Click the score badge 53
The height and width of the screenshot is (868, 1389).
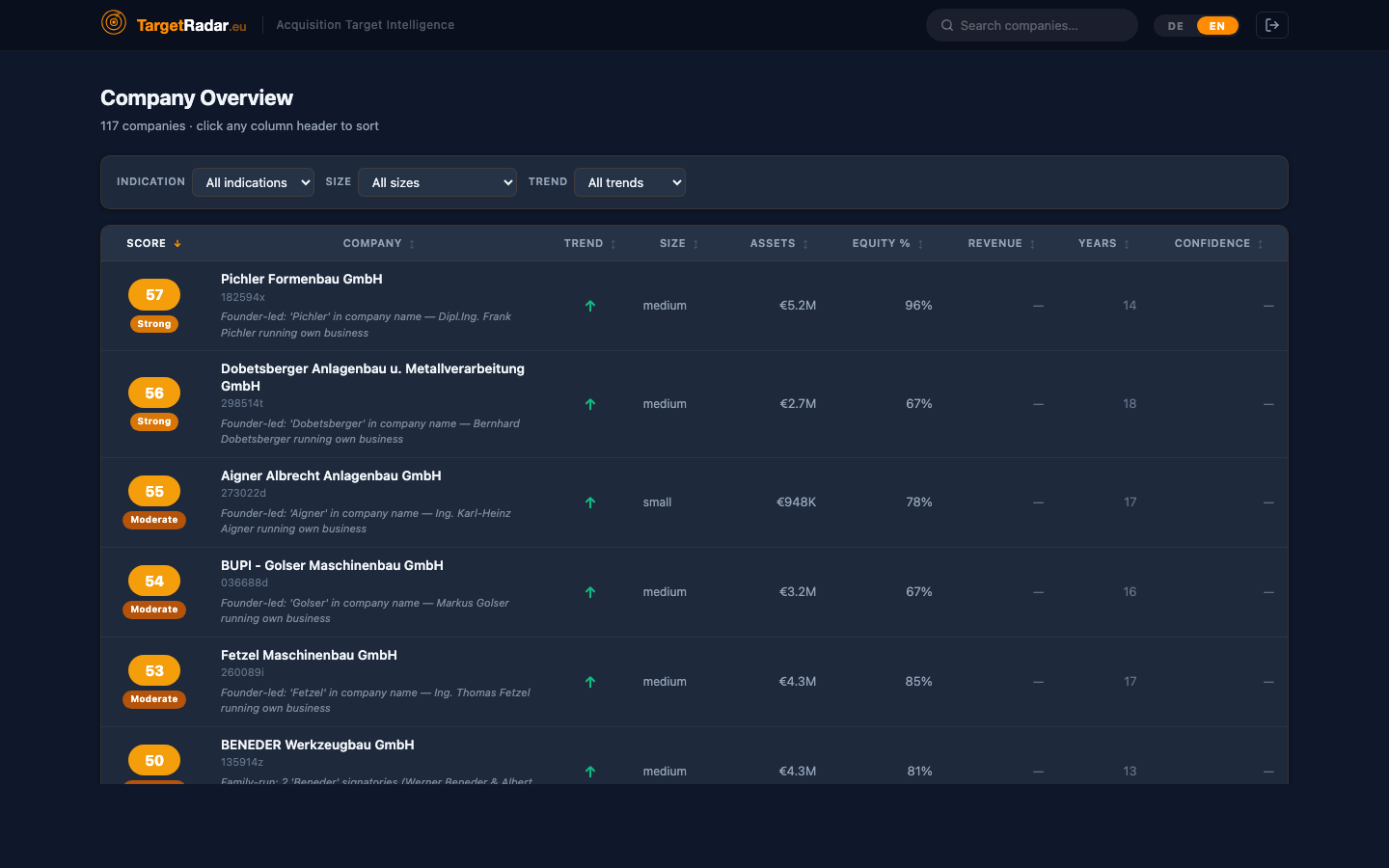[x=154, y=670]
